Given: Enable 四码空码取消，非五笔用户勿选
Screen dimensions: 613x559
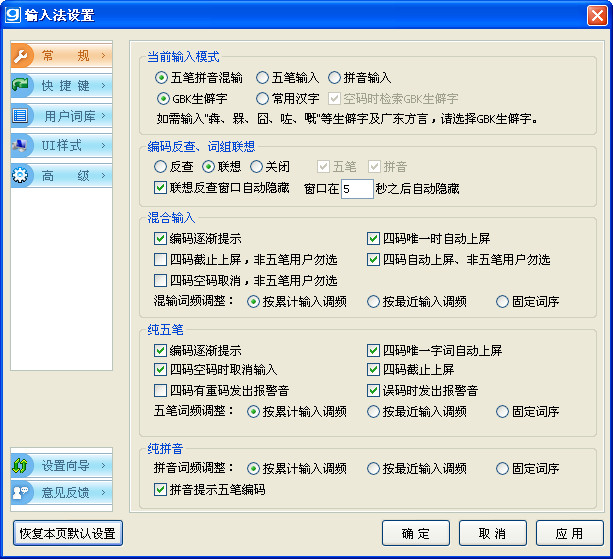Looking at the screenshot, I should point(246,281).
